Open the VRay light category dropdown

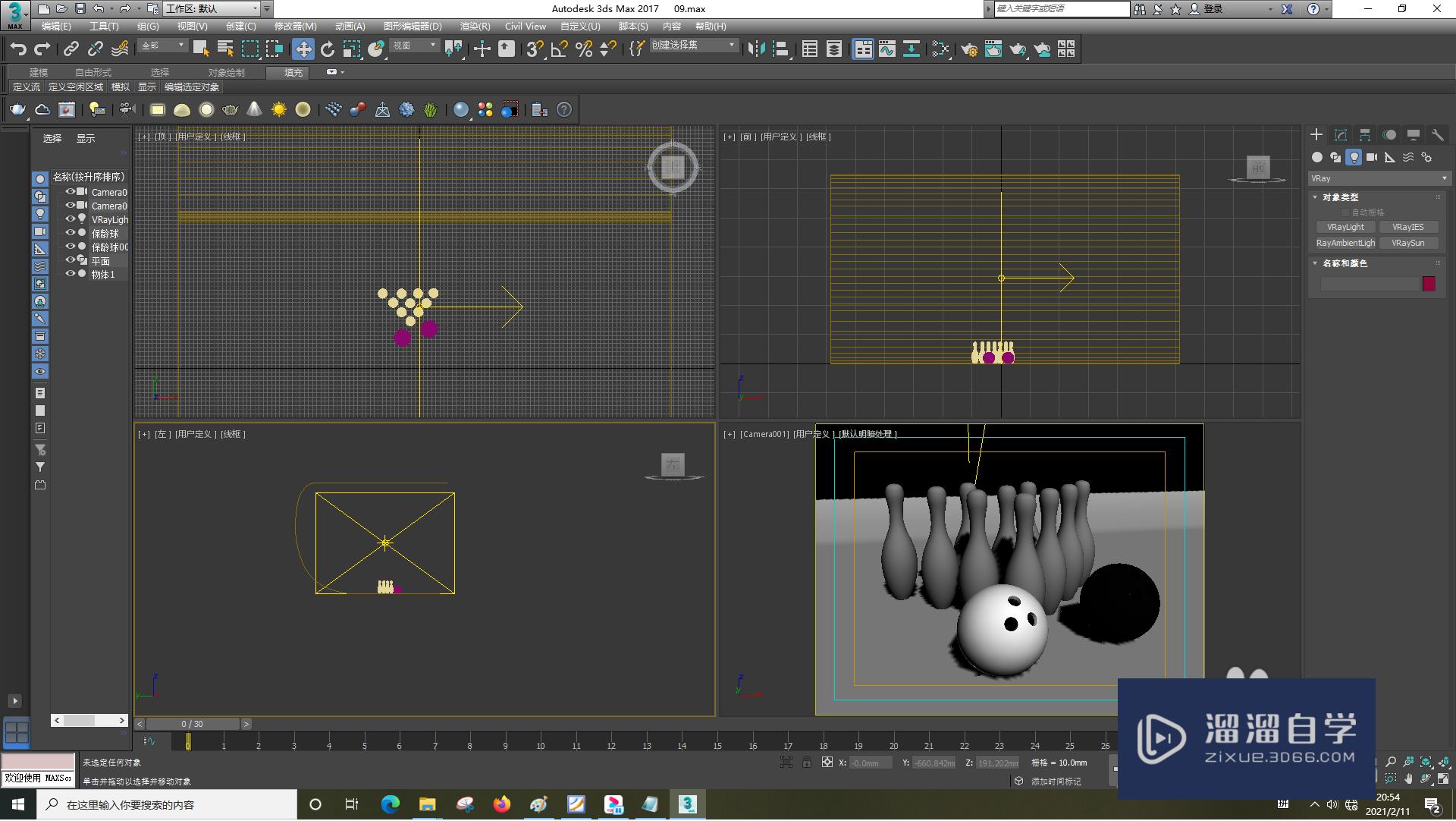(x=1379, y=178)
